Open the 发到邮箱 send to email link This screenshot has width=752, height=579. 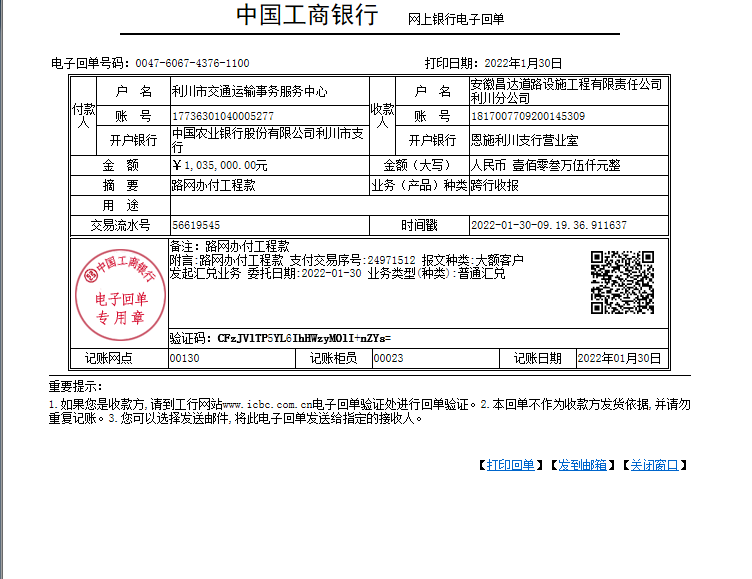tap(581, 465)
